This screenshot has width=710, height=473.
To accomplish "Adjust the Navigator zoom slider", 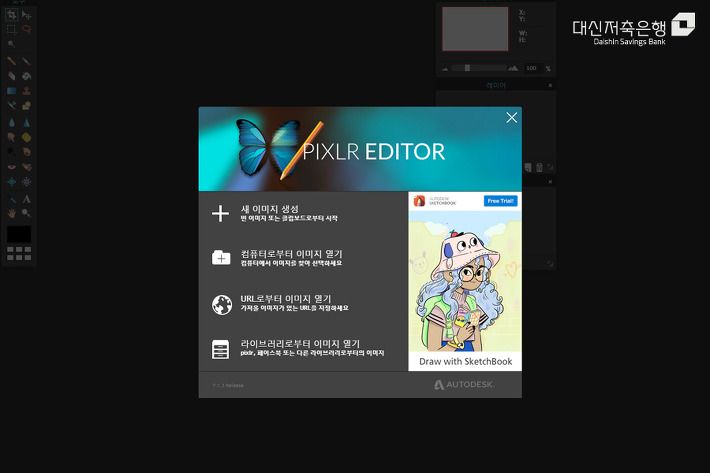I will pyautogui.click(x=467, y=68).
